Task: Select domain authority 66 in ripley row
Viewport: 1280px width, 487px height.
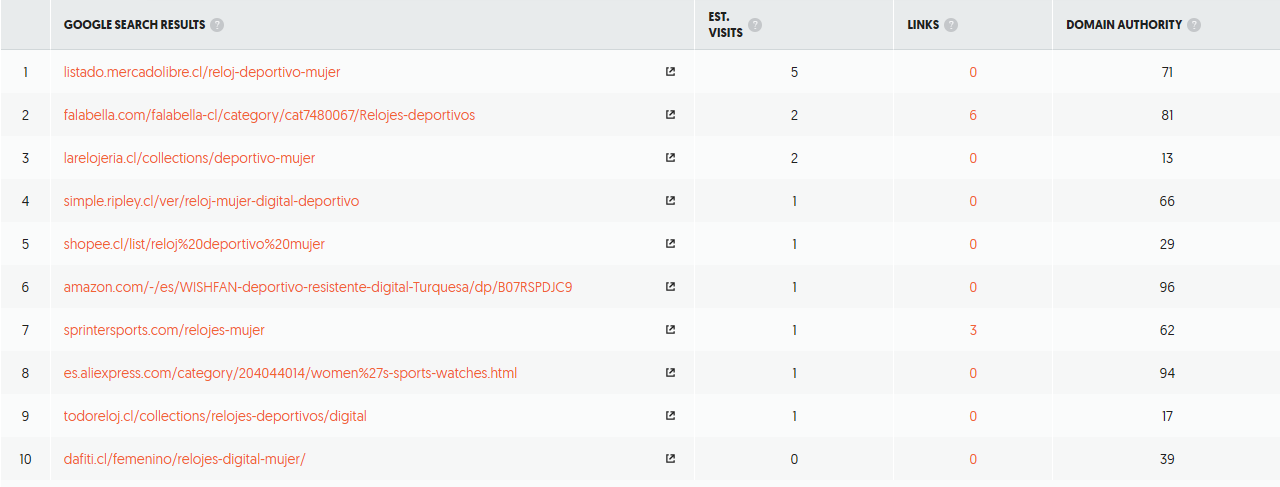Action: [x=1167, y=201]
